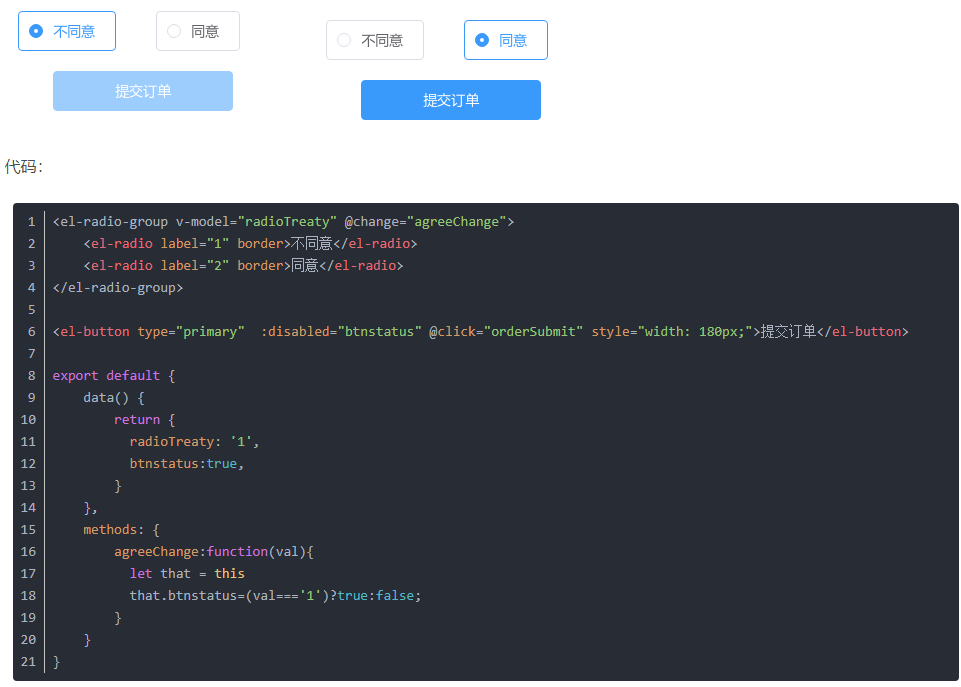
Task: Click line number 21 in the gutter
Action: (28, 662)
